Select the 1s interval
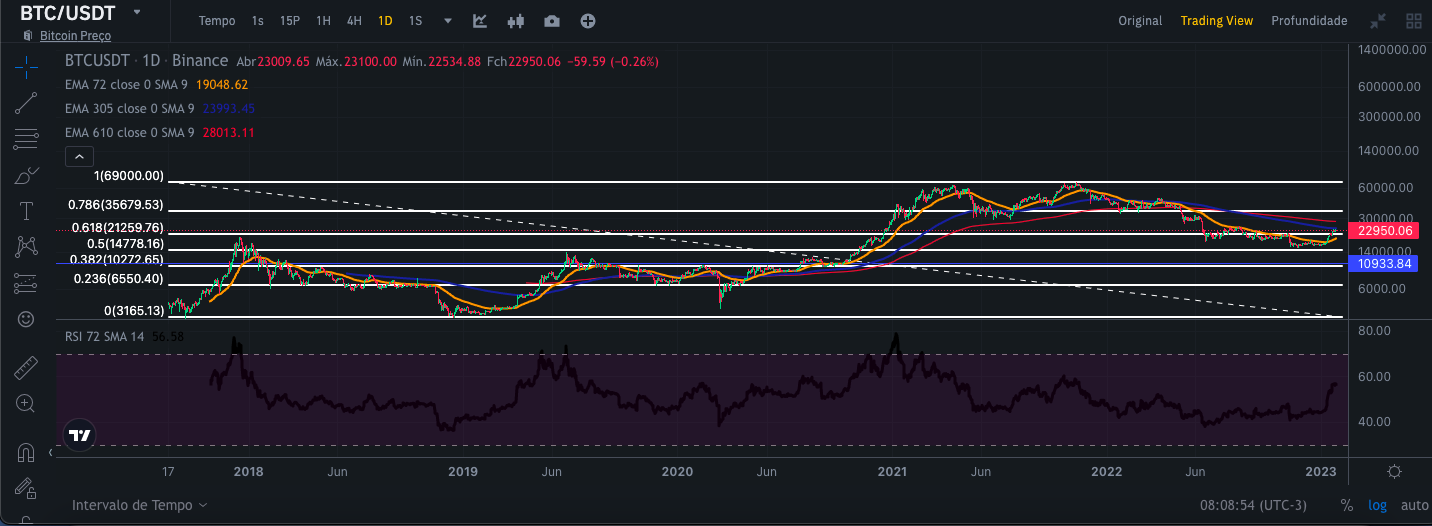 [x=258, y=21]
